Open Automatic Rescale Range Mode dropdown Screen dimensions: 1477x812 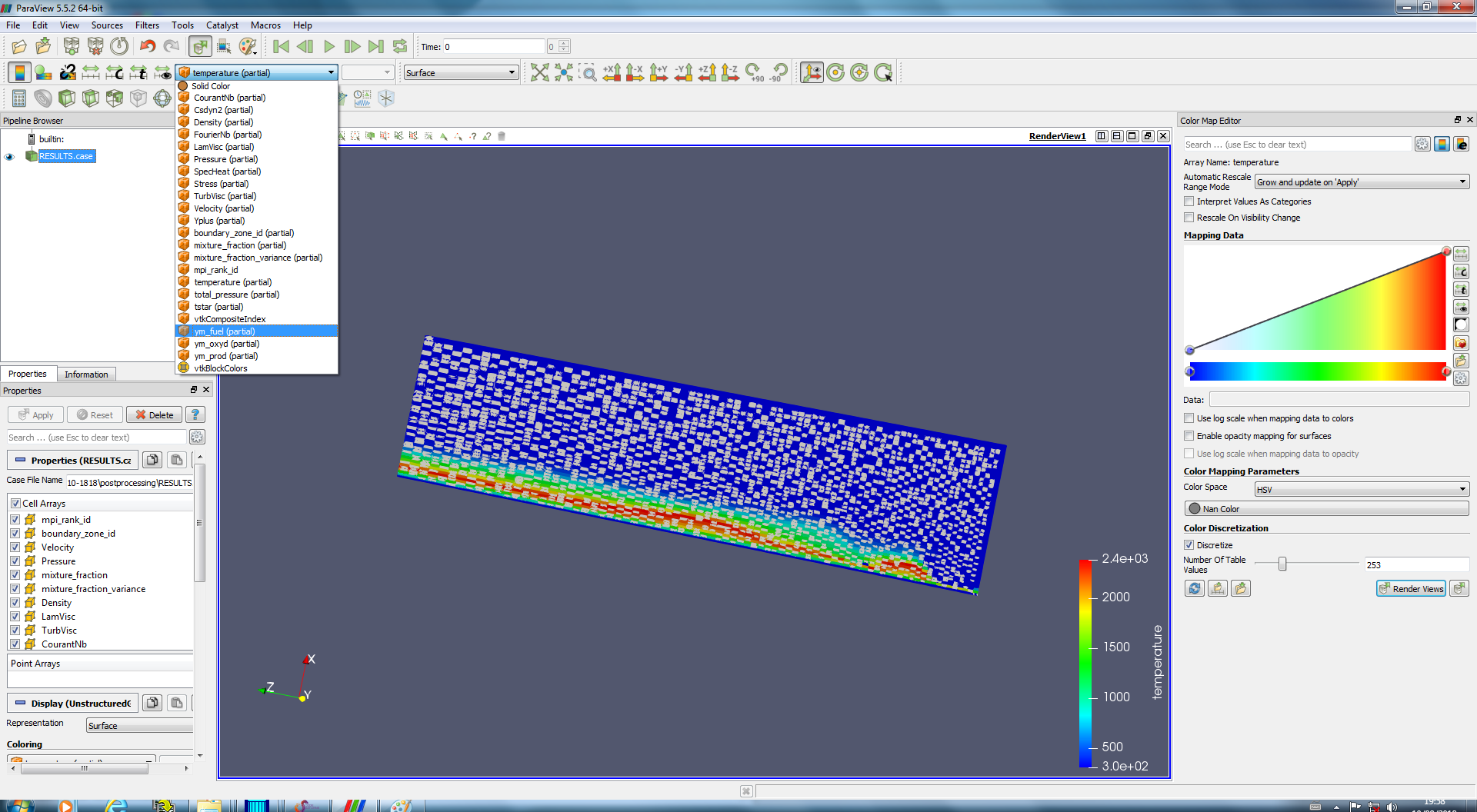(1361, 182)
